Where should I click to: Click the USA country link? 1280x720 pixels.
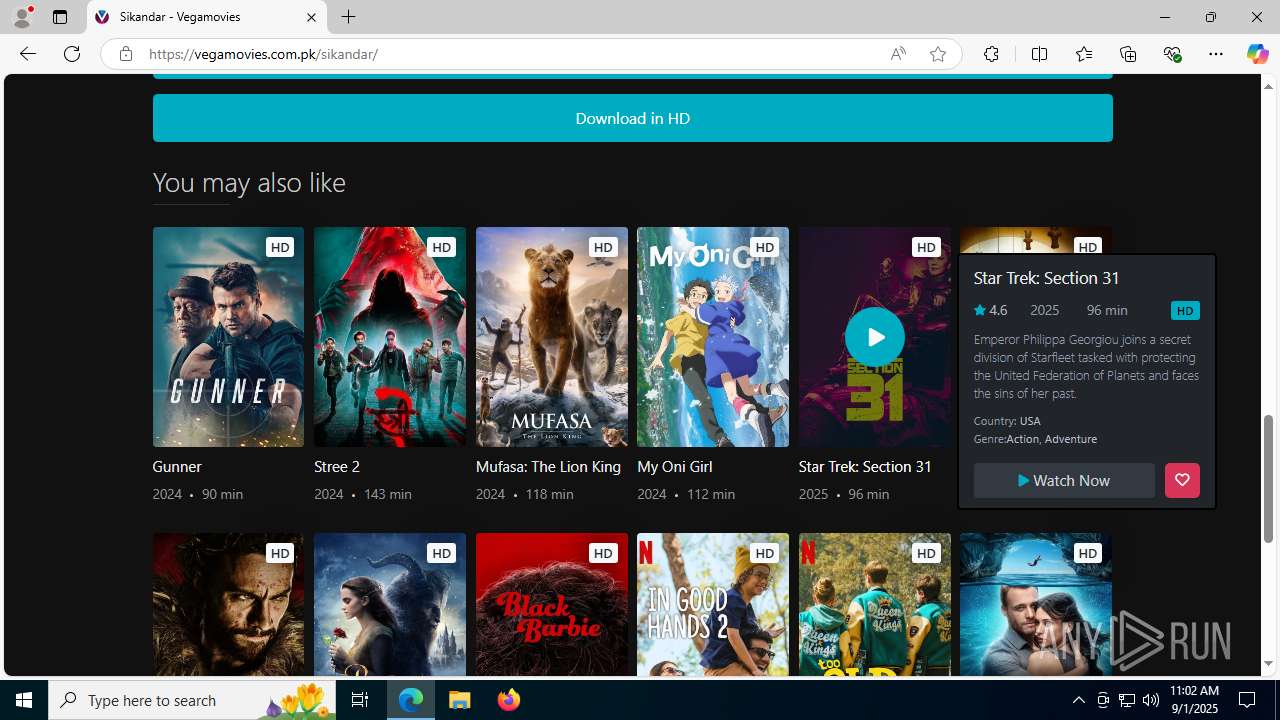click(1030, 421)
